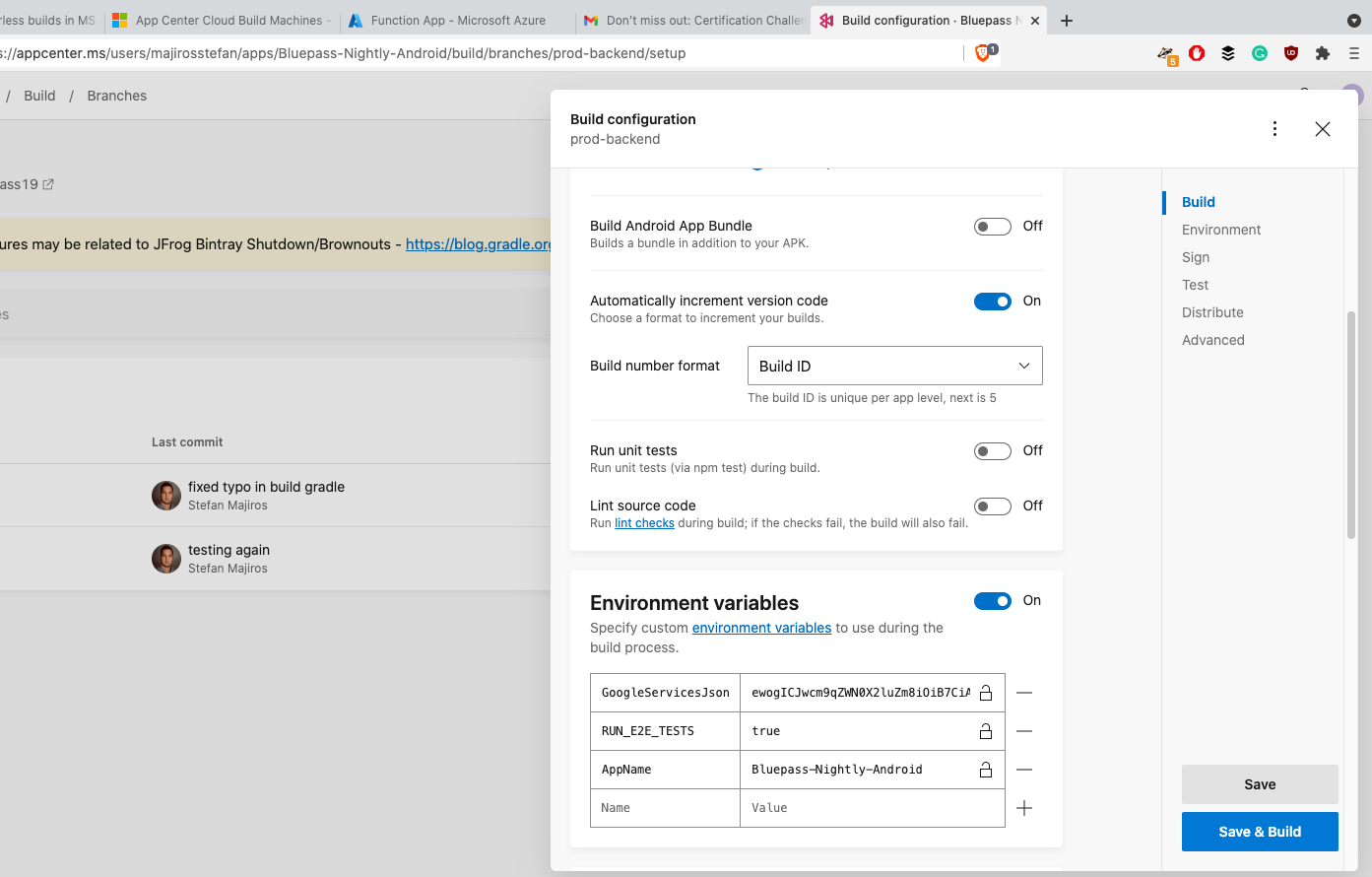Jump to Distribute section in side navigation
This screenshot has width=1372, height=877.
coord(1212,312)
